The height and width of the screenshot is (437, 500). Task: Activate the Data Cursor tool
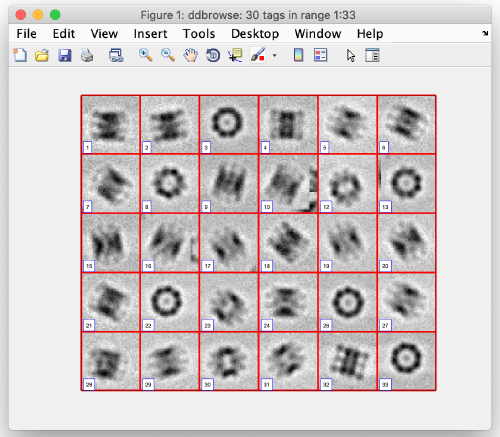coord(235,55)
